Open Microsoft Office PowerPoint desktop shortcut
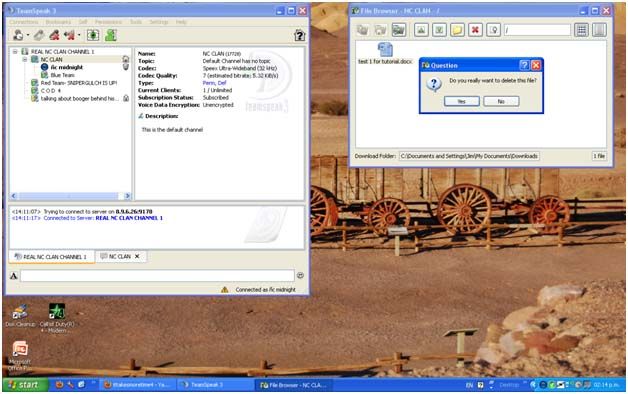 pos(20,356)
